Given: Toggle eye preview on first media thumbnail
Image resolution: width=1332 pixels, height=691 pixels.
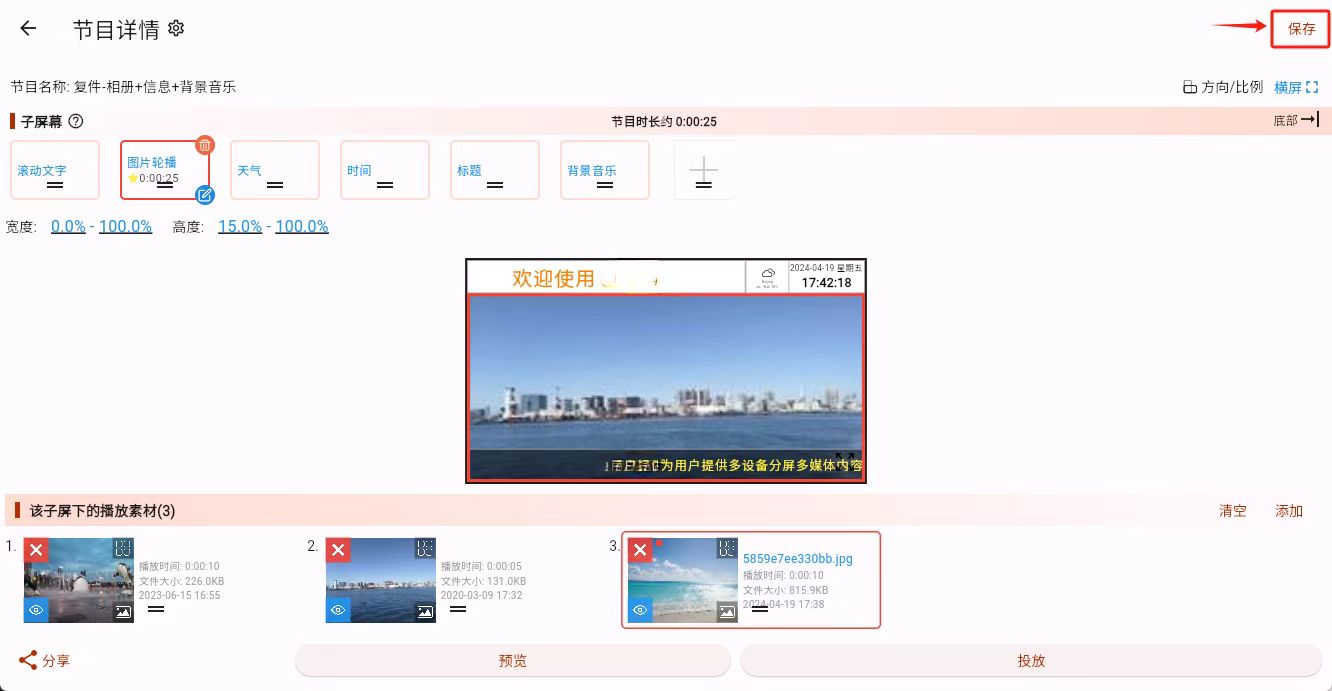Looking at the screenshot, I should 37,610.
